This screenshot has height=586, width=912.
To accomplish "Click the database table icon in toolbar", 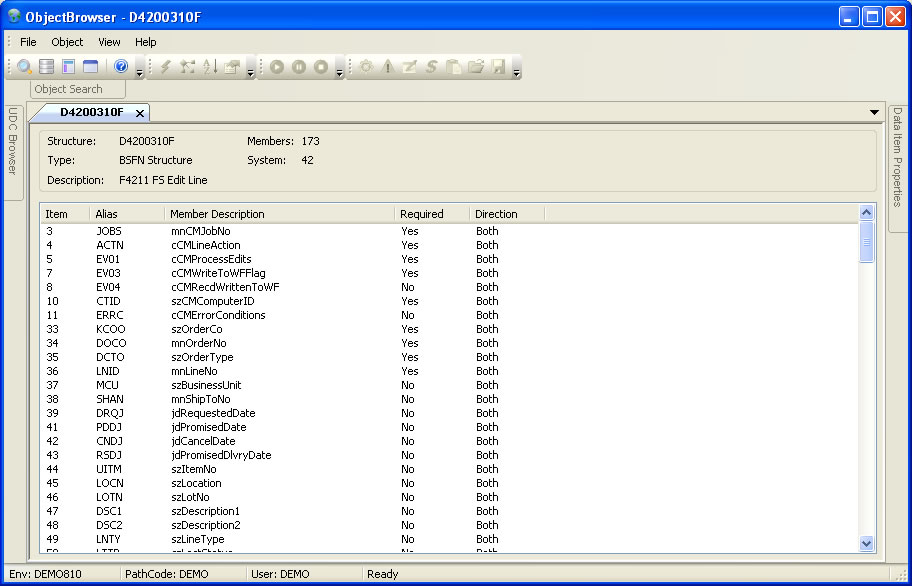I will [47, 67].
